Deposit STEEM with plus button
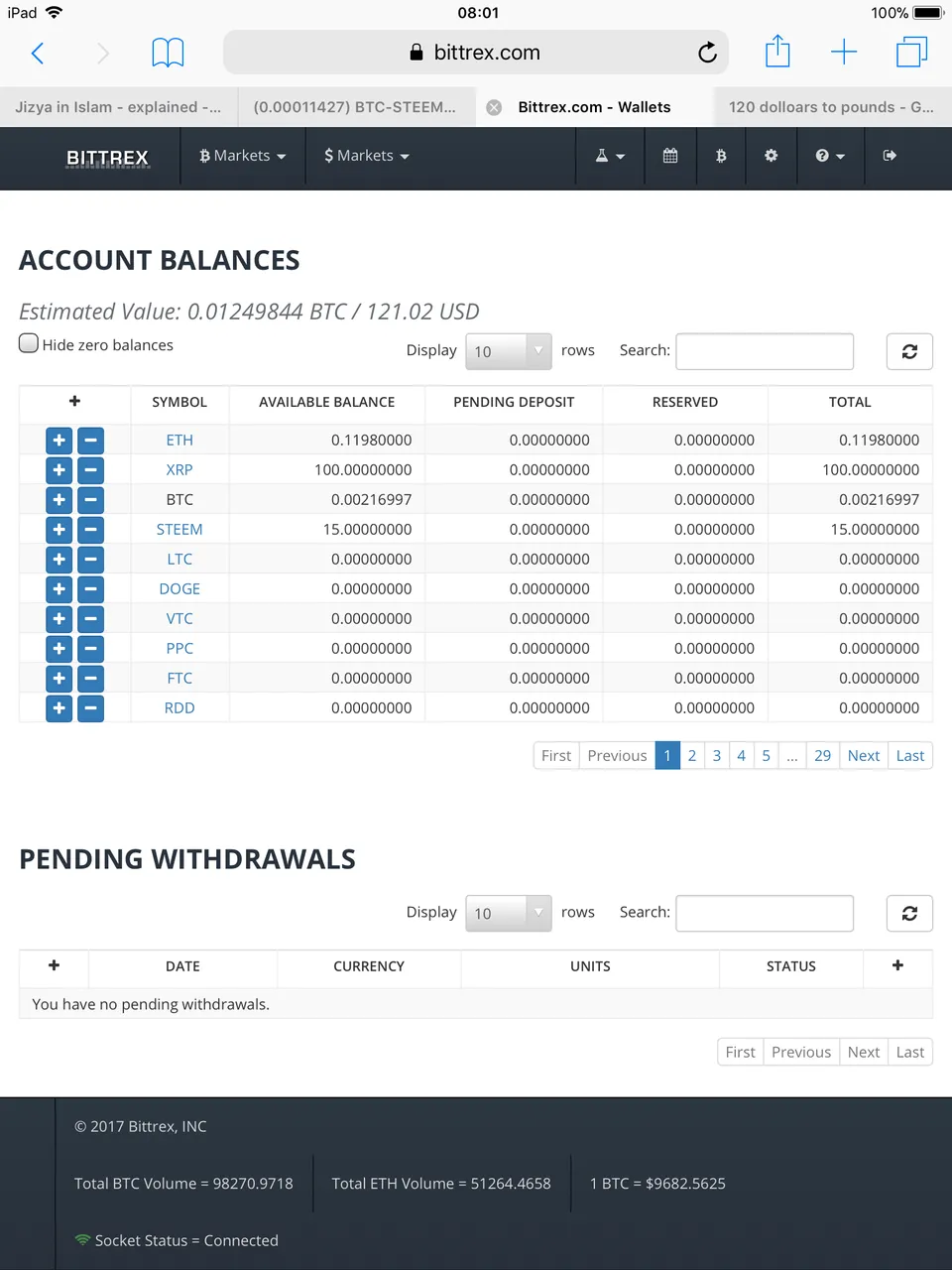 [59, 530]
